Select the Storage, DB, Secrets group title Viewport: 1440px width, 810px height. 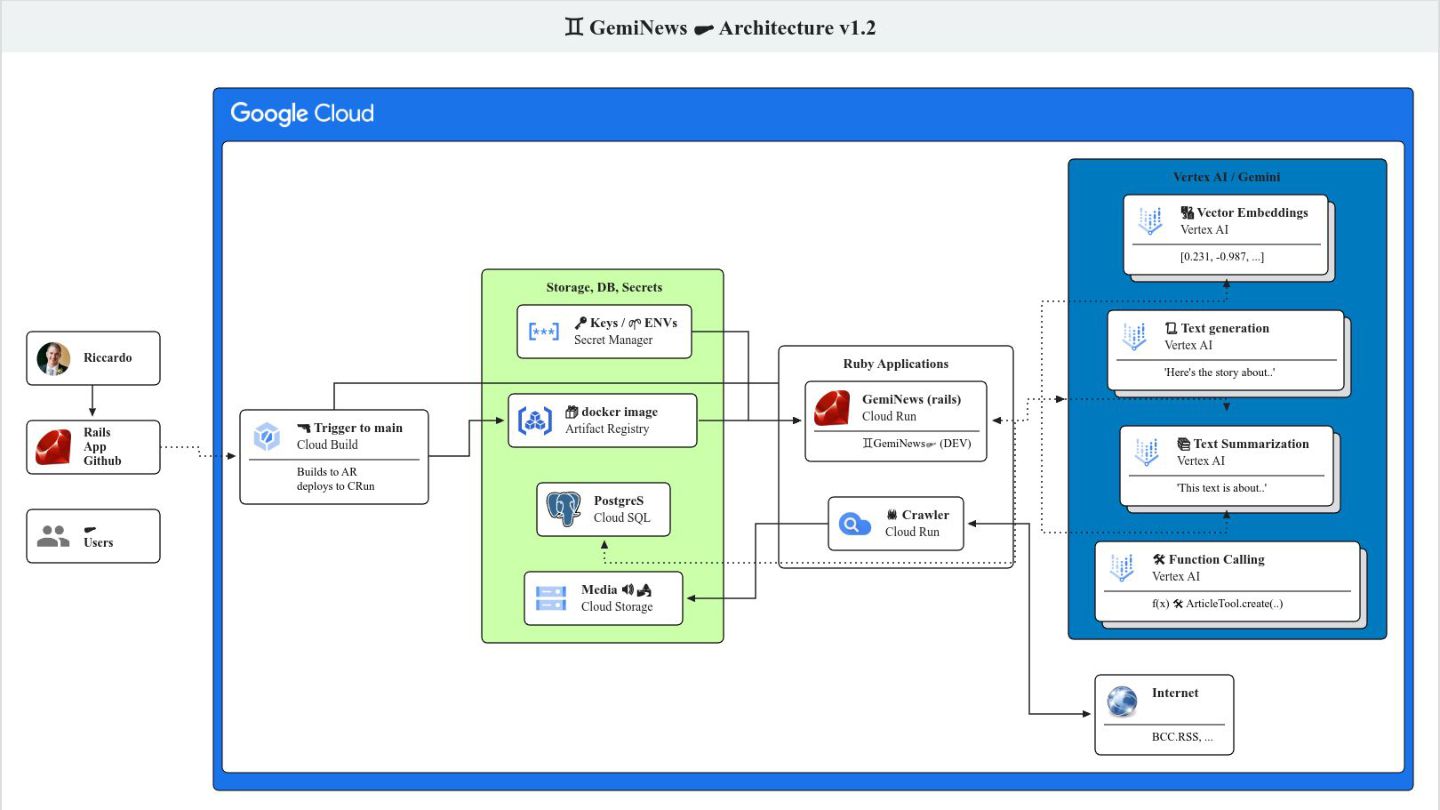point(604,287)
